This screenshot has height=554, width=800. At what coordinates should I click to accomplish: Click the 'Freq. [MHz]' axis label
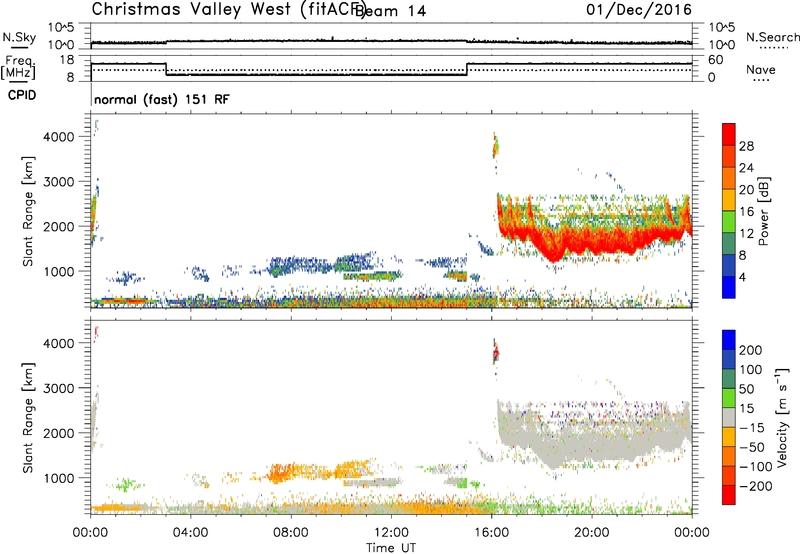(x=19, y=67)
